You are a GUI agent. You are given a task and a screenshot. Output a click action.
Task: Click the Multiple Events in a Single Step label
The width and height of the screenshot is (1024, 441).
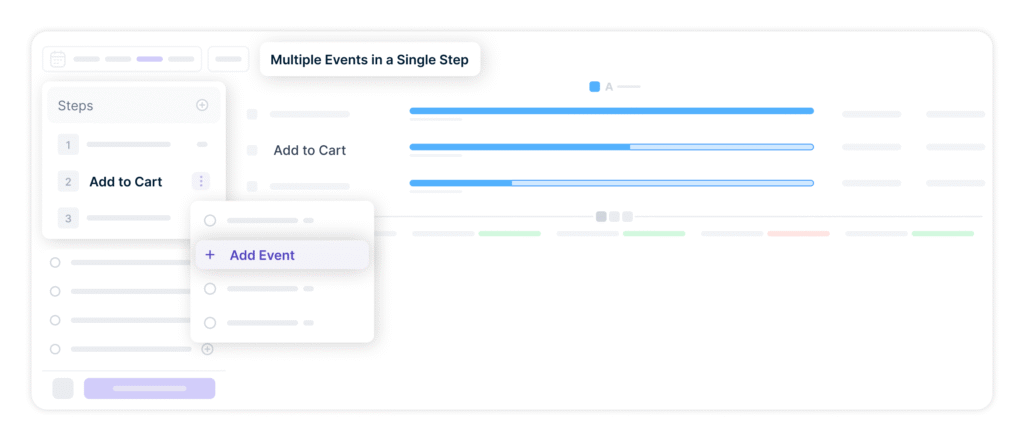370,60
